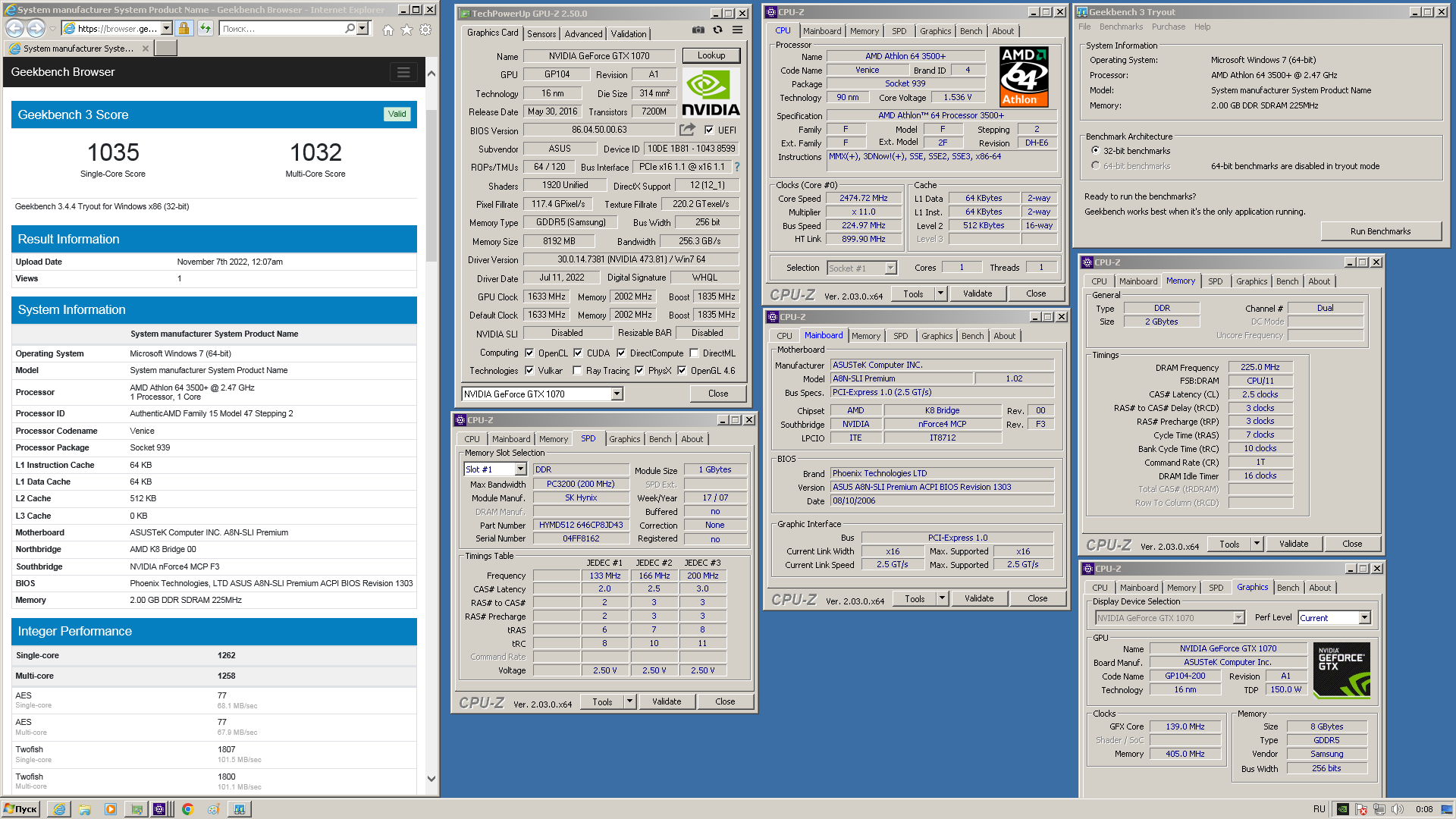
Task: Click the Run Benchmarks button
Action: [1380, 231]
